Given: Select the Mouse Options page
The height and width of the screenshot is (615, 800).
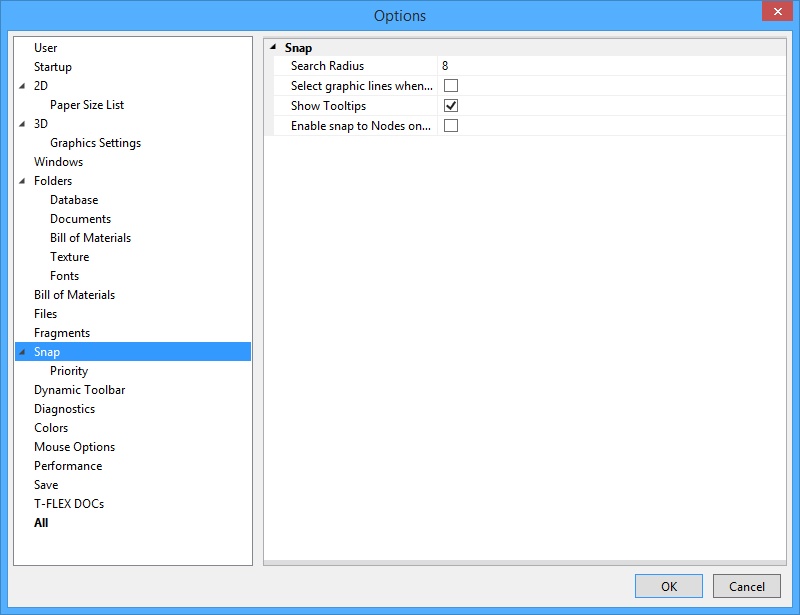Looking at the screenshot, I should [73, 446].
